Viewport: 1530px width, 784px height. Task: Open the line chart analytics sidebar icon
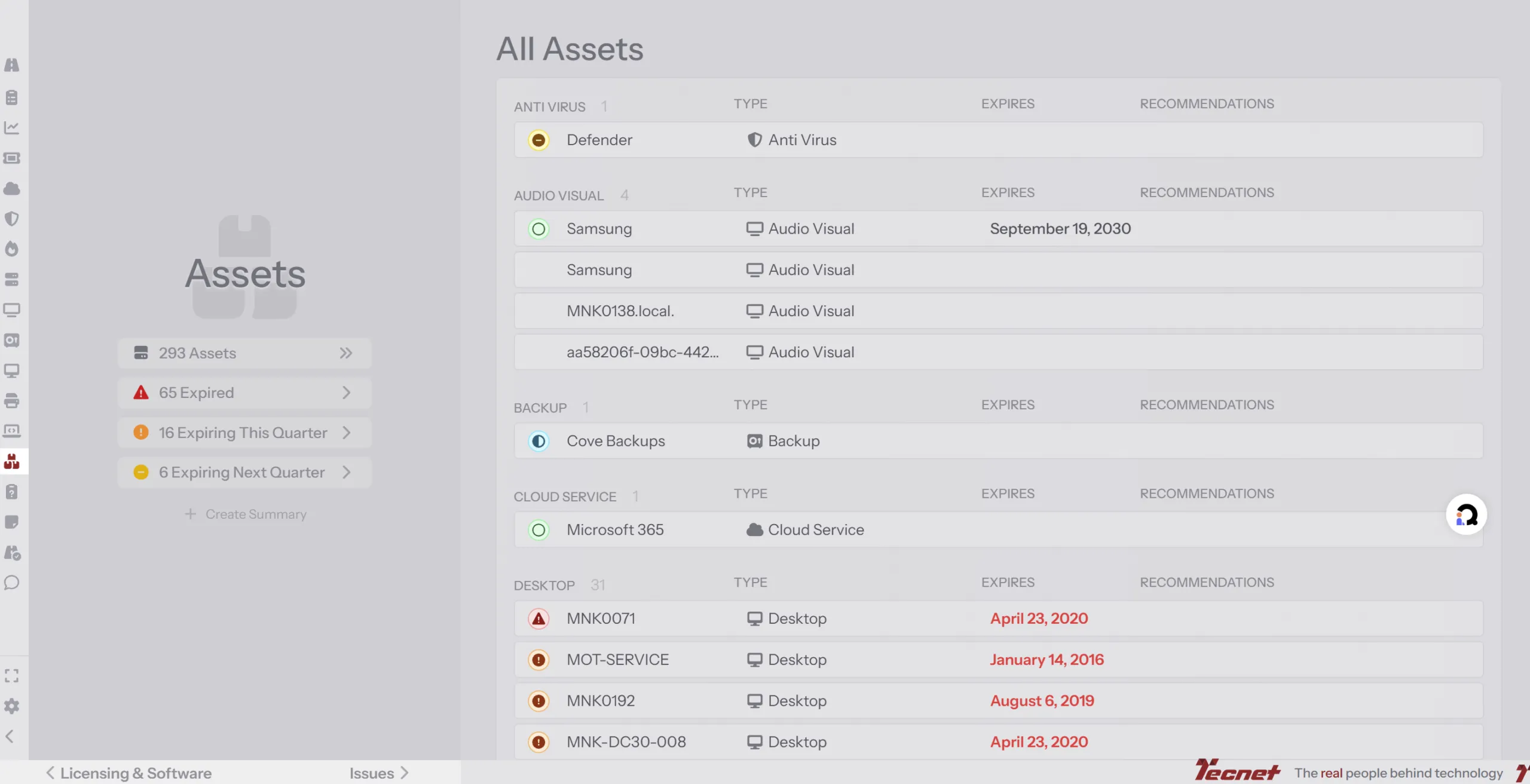(12, 127)
